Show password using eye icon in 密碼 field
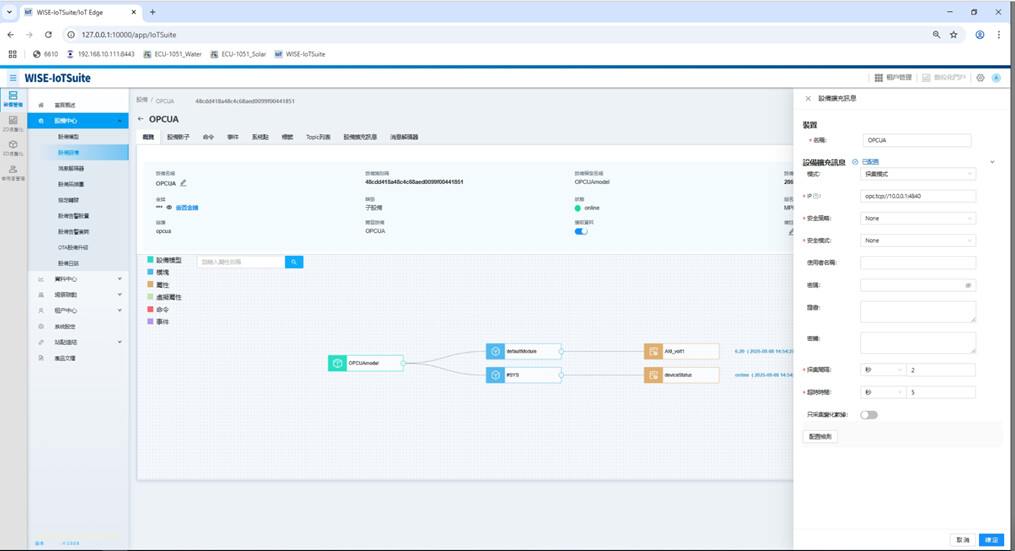Screen dimensions: 1015x551 pos(968,285)
